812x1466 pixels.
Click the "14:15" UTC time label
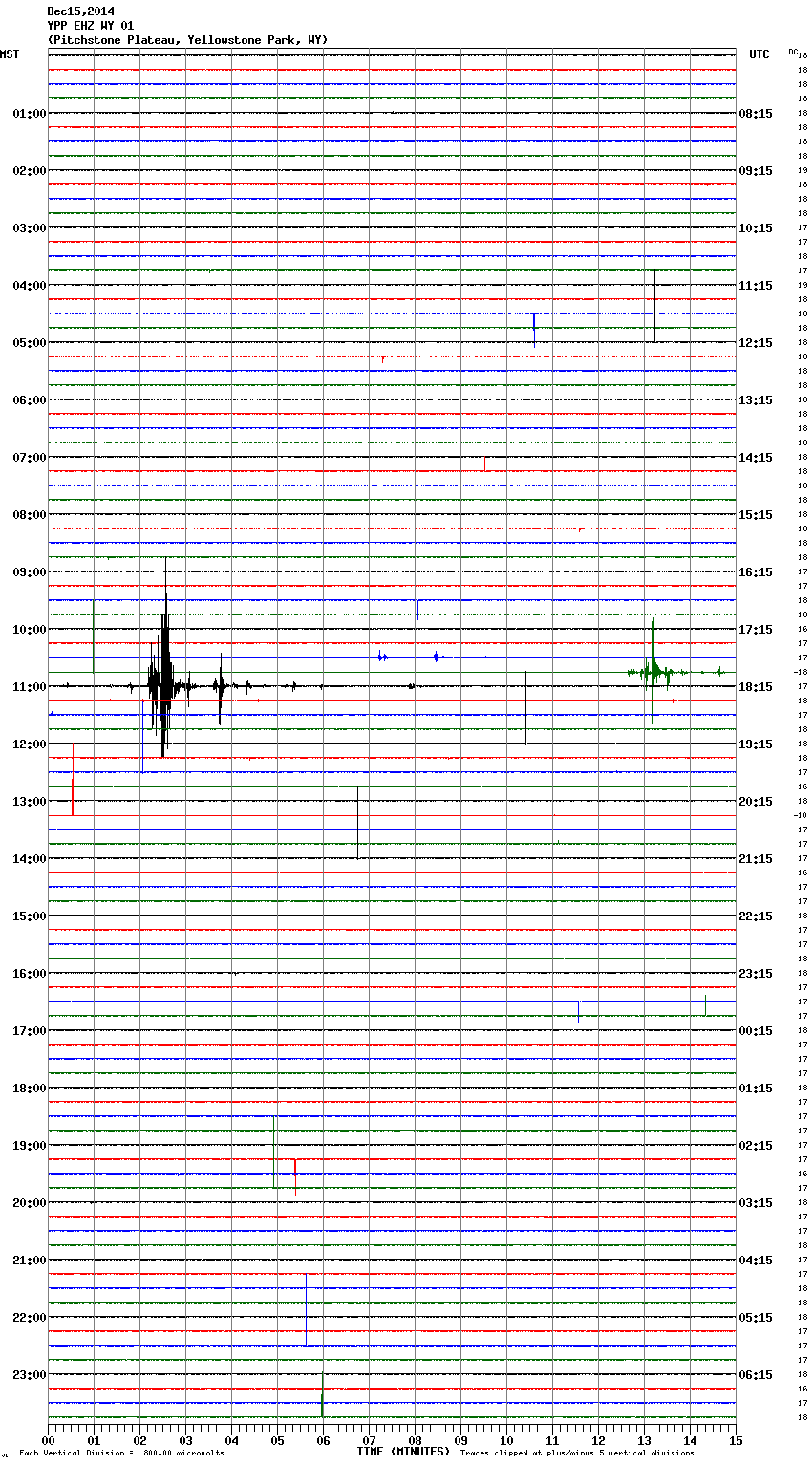(756, 458)
